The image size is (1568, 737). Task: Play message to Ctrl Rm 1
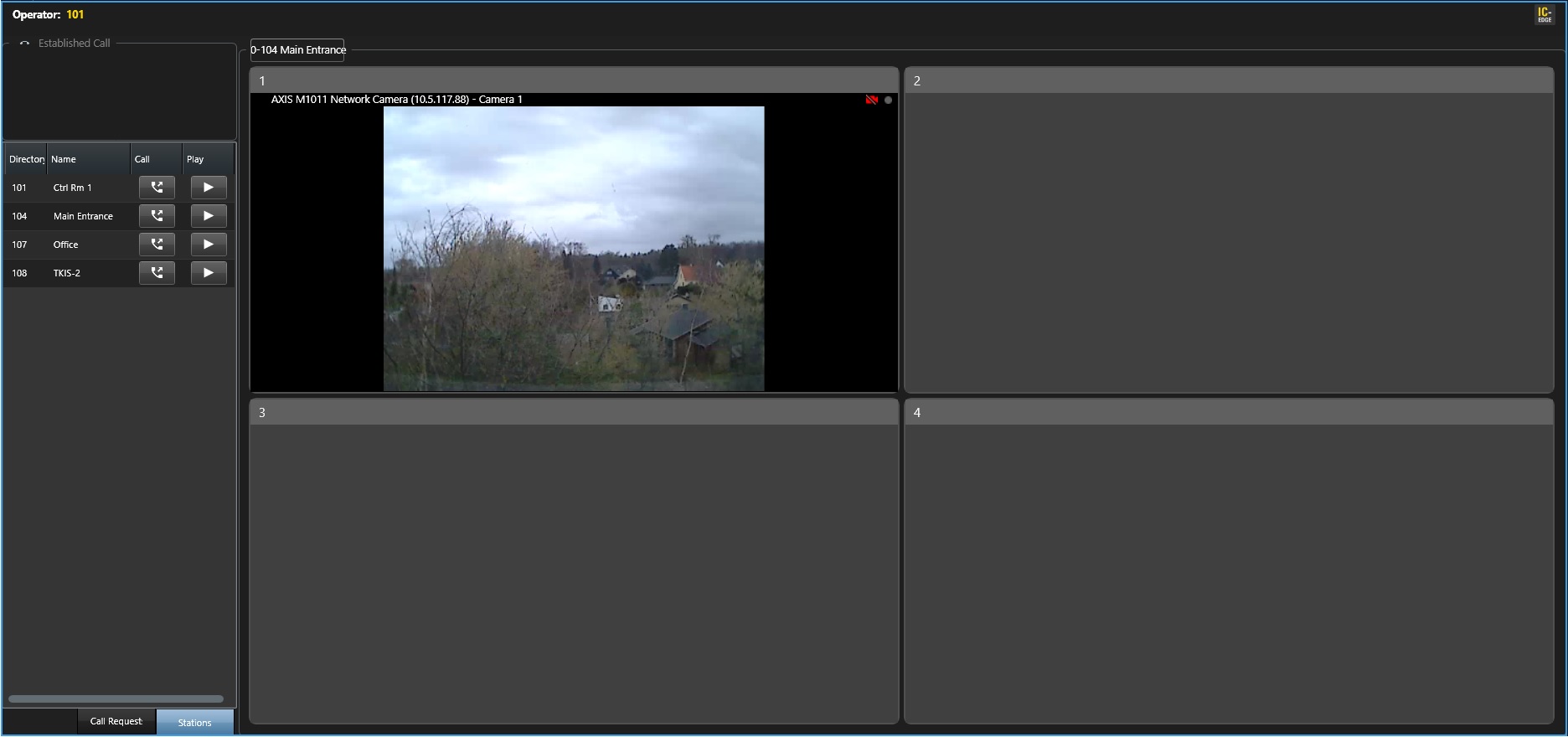(209, 188)
